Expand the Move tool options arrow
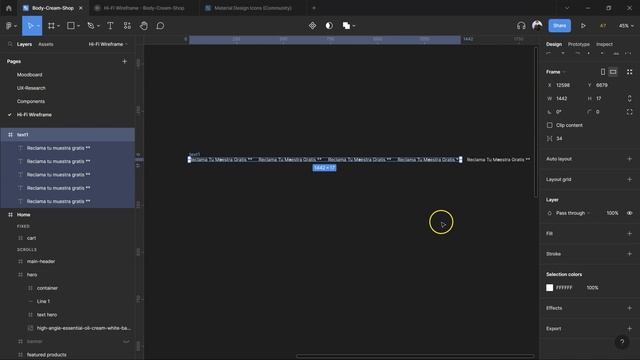 coord(38,26)
